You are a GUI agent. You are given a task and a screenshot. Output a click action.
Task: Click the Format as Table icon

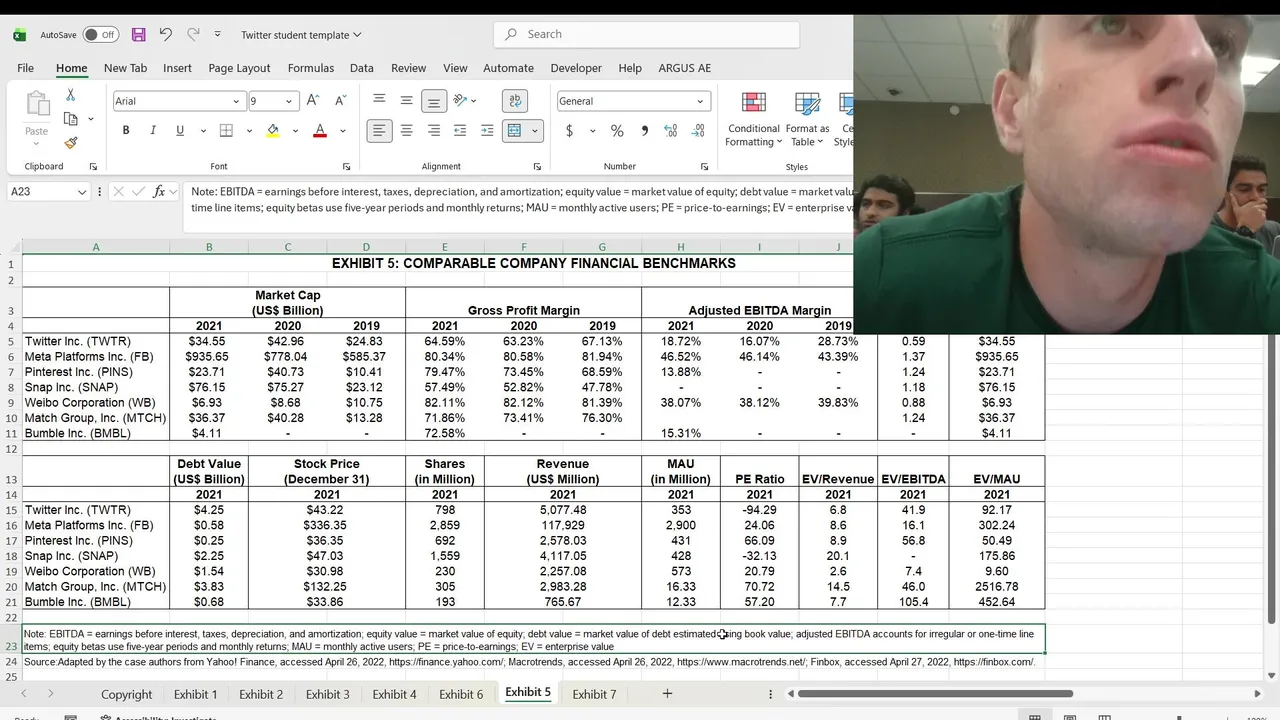[x=807, y=103]
